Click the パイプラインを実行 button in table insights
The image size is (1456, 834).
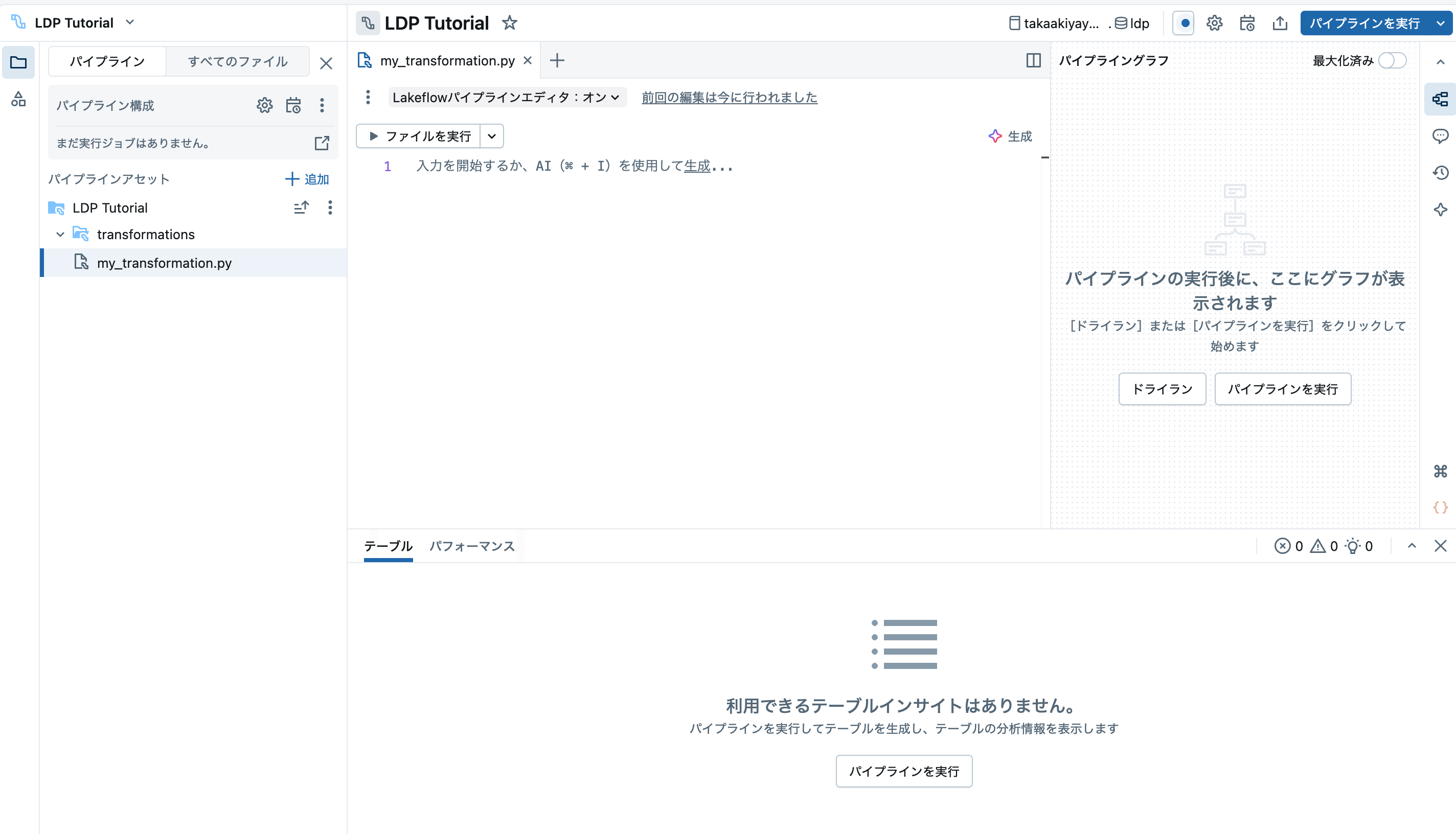[904, 771]
